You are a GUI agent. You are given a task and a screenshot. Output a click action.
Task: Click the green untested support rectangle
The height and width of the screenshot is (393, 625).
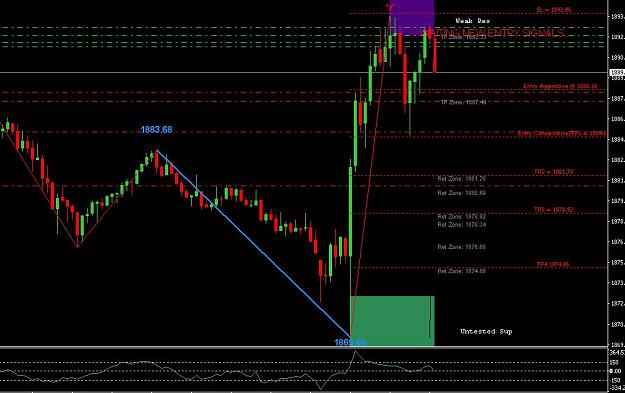392,321
